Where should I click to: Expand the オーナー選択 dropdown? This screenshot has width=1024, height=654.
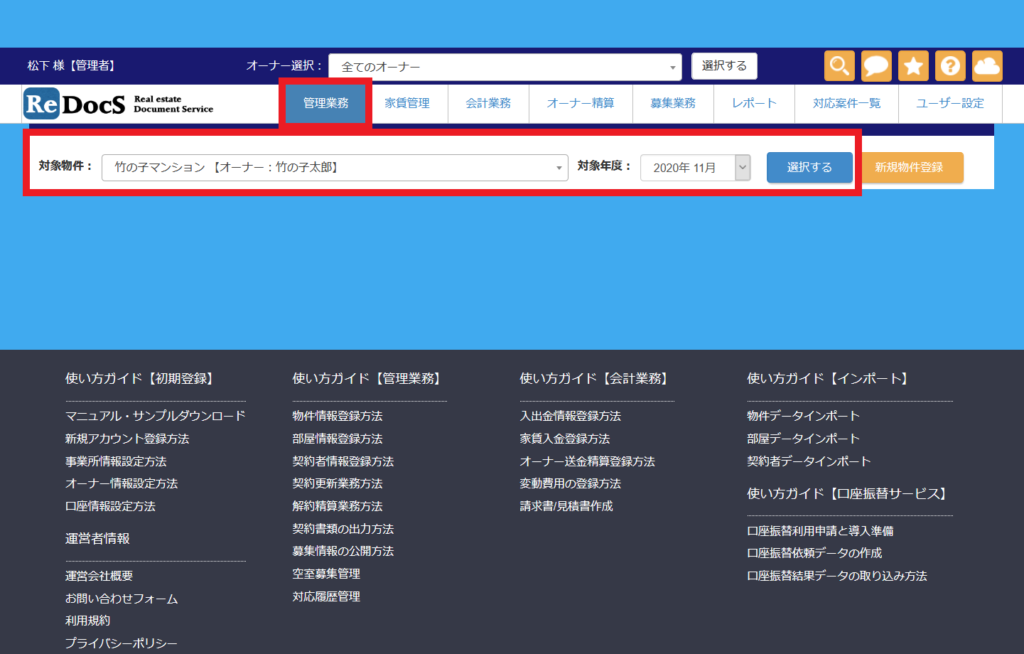[x=505, y=67]
